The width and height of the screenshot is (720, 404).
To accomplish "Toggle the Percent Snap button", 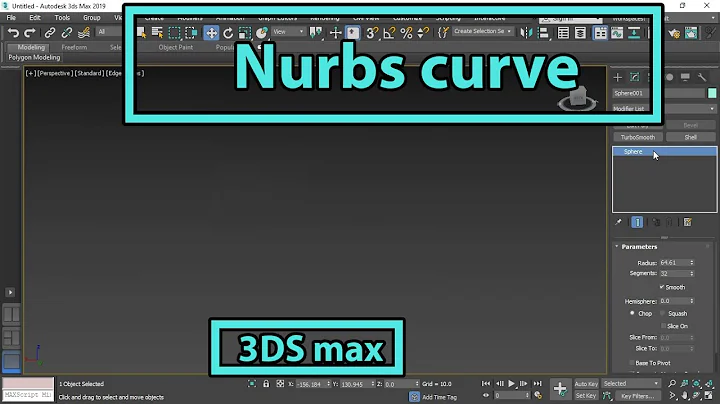I will (x=406, y=33).
